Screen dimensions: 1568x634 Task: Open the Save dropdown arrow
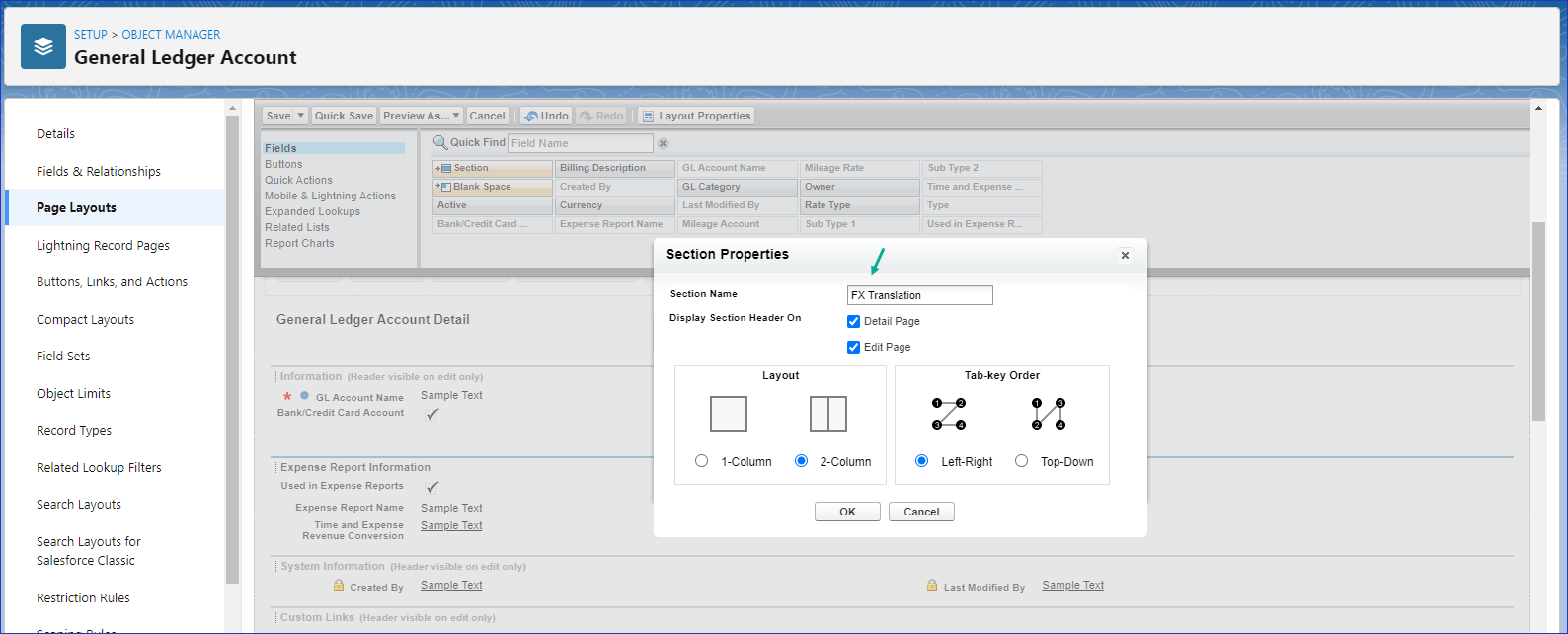coord(301,116)
